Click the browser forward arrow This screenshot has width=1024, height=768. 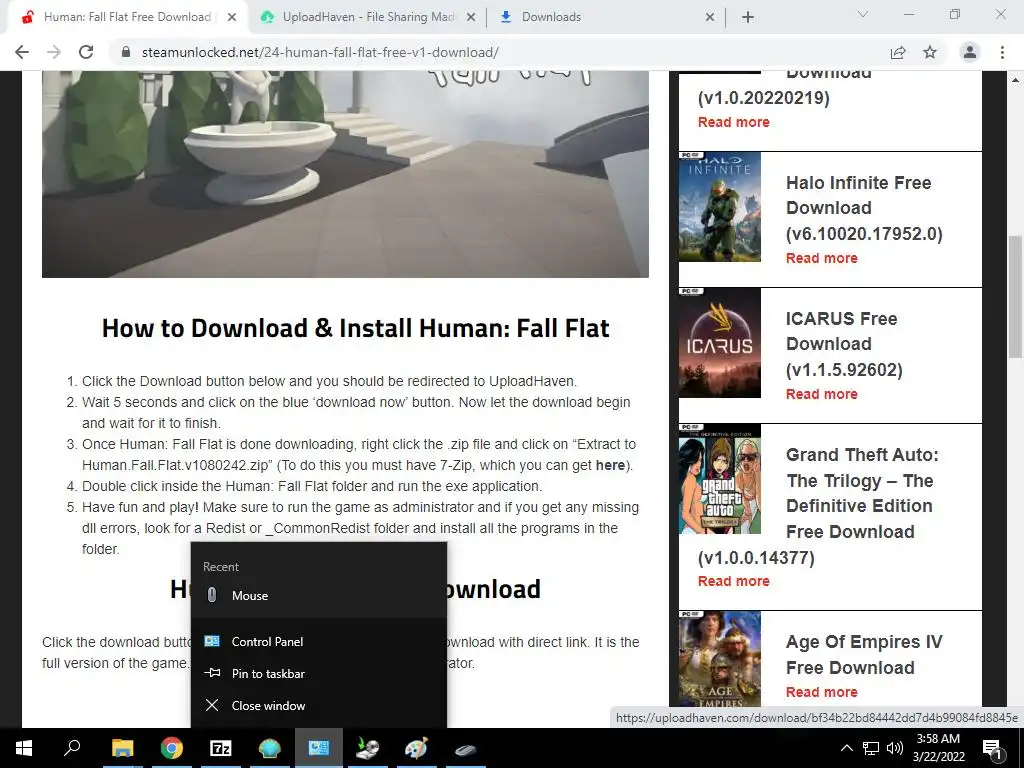(54, 52)
